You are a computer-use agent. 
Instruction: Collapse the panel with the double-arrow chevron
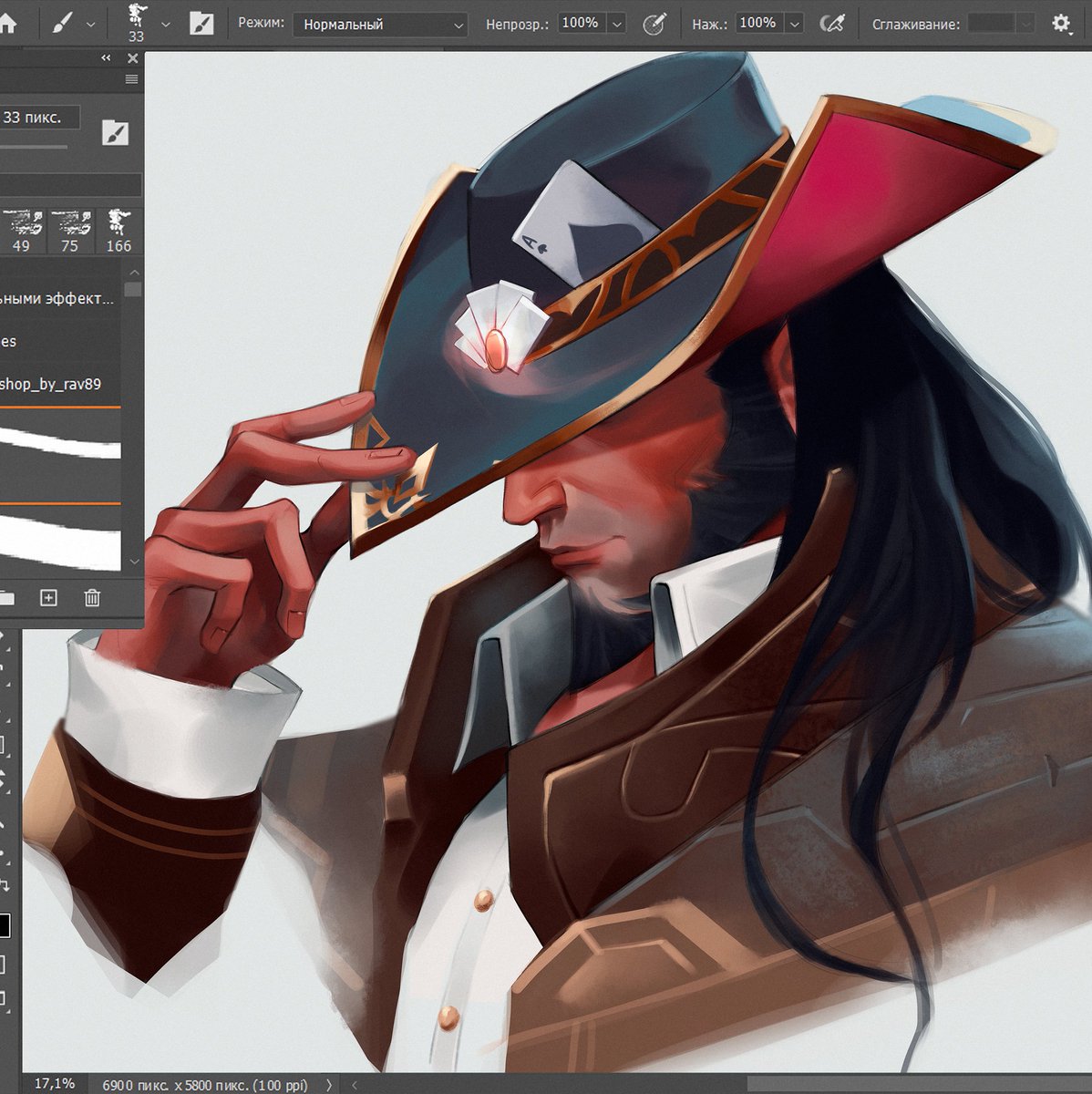click(106, 57)
